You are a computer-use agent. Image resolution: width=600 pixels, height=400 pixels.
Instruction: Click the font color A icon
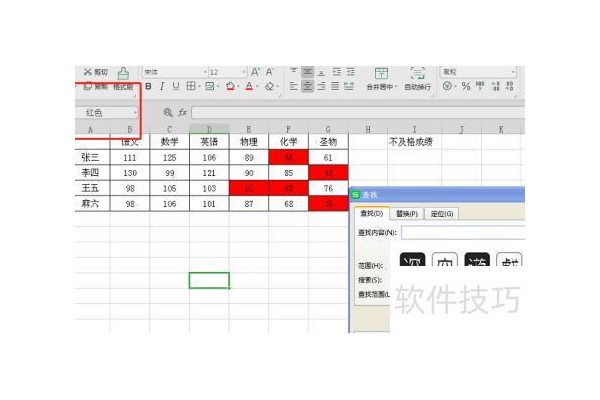pos(249,87)
